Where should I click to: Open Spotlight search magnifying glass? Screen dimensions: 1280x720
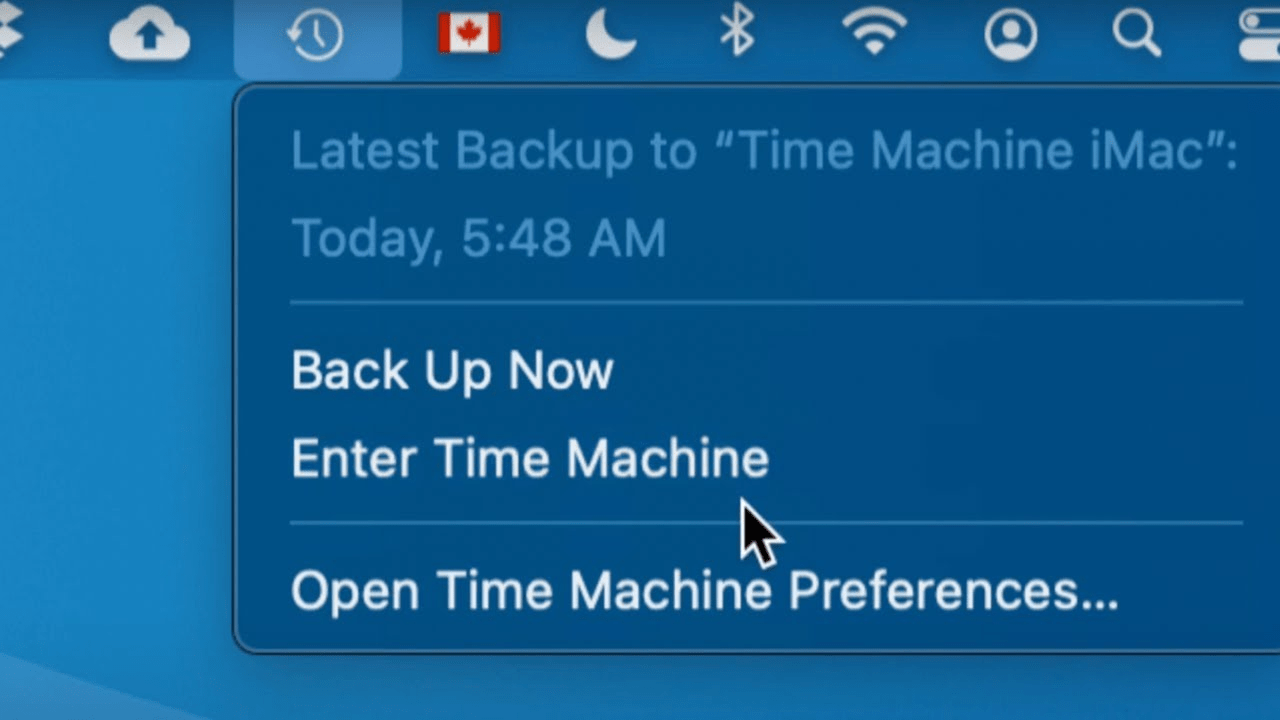[x=1137, y=34]
